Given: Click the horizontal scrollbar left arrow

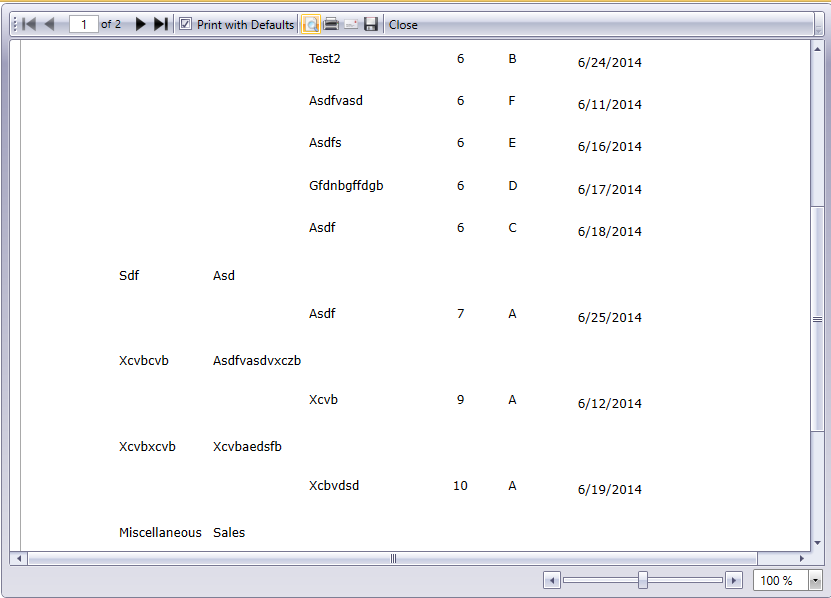Looking at the screenshot, I should pos(19,558).
